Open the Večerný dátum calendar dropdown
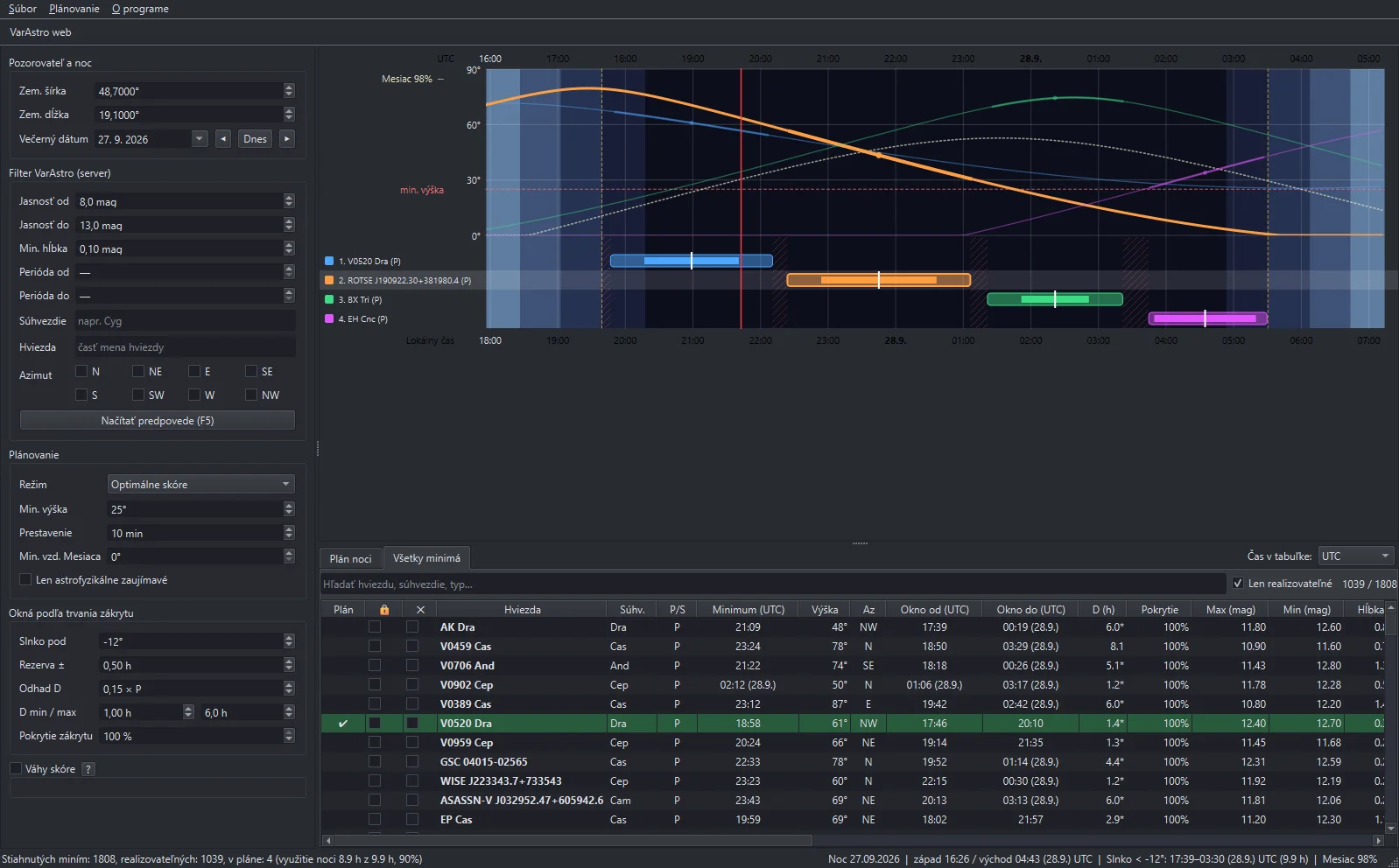Viewport: 1399px width, 868px height. click(200, 139)
